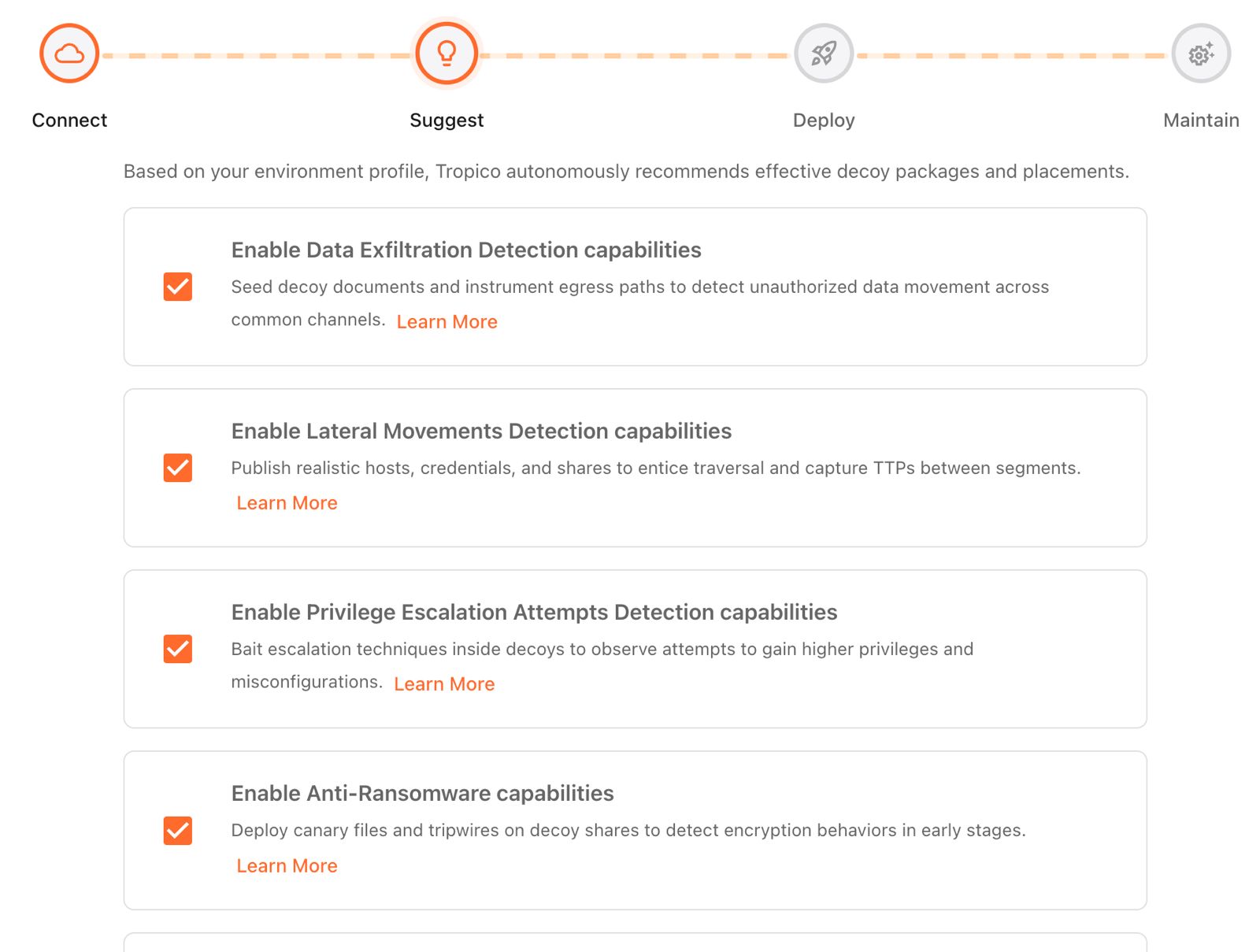Select the Suggest step label

pos(447,120)
